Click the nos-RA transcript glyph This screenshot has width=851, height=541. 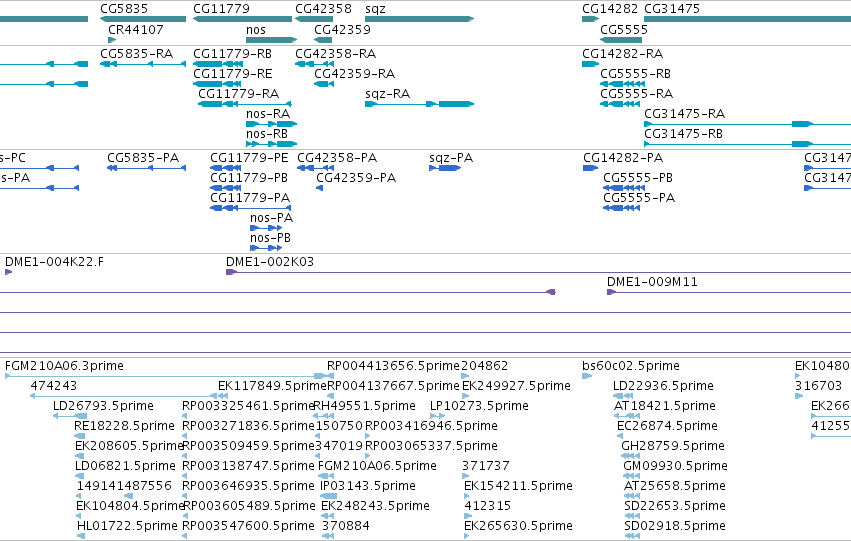(271, 124)
